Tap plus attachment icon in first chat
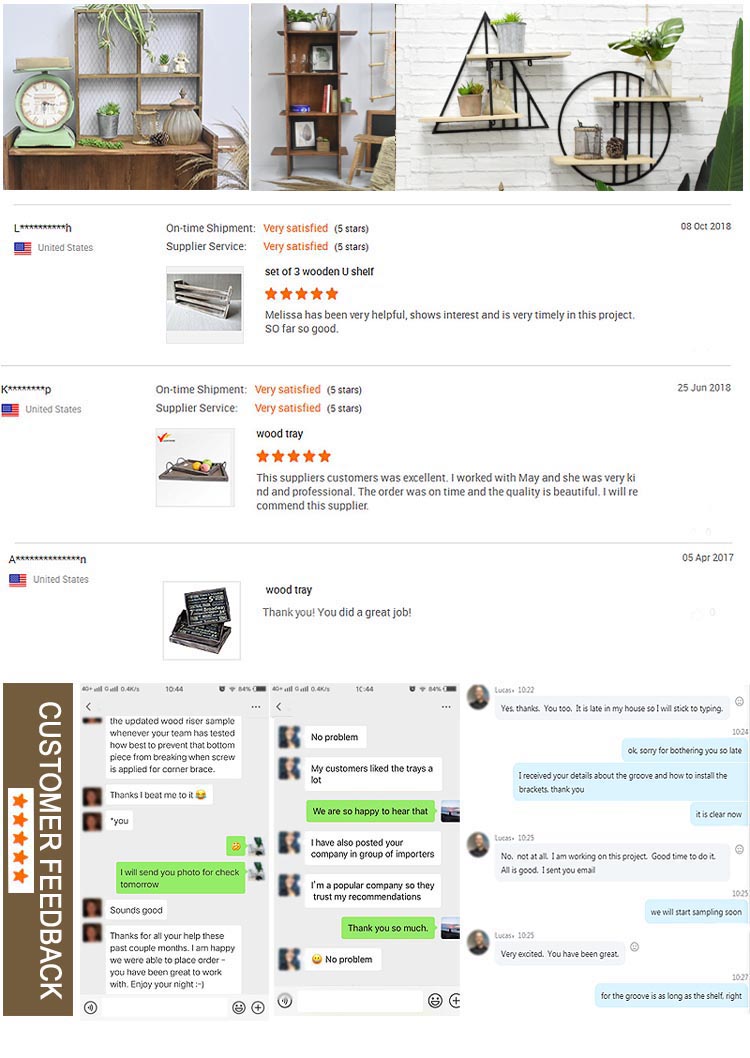This screenshot has width=750, height=1058. click(x=258, y=1007)
